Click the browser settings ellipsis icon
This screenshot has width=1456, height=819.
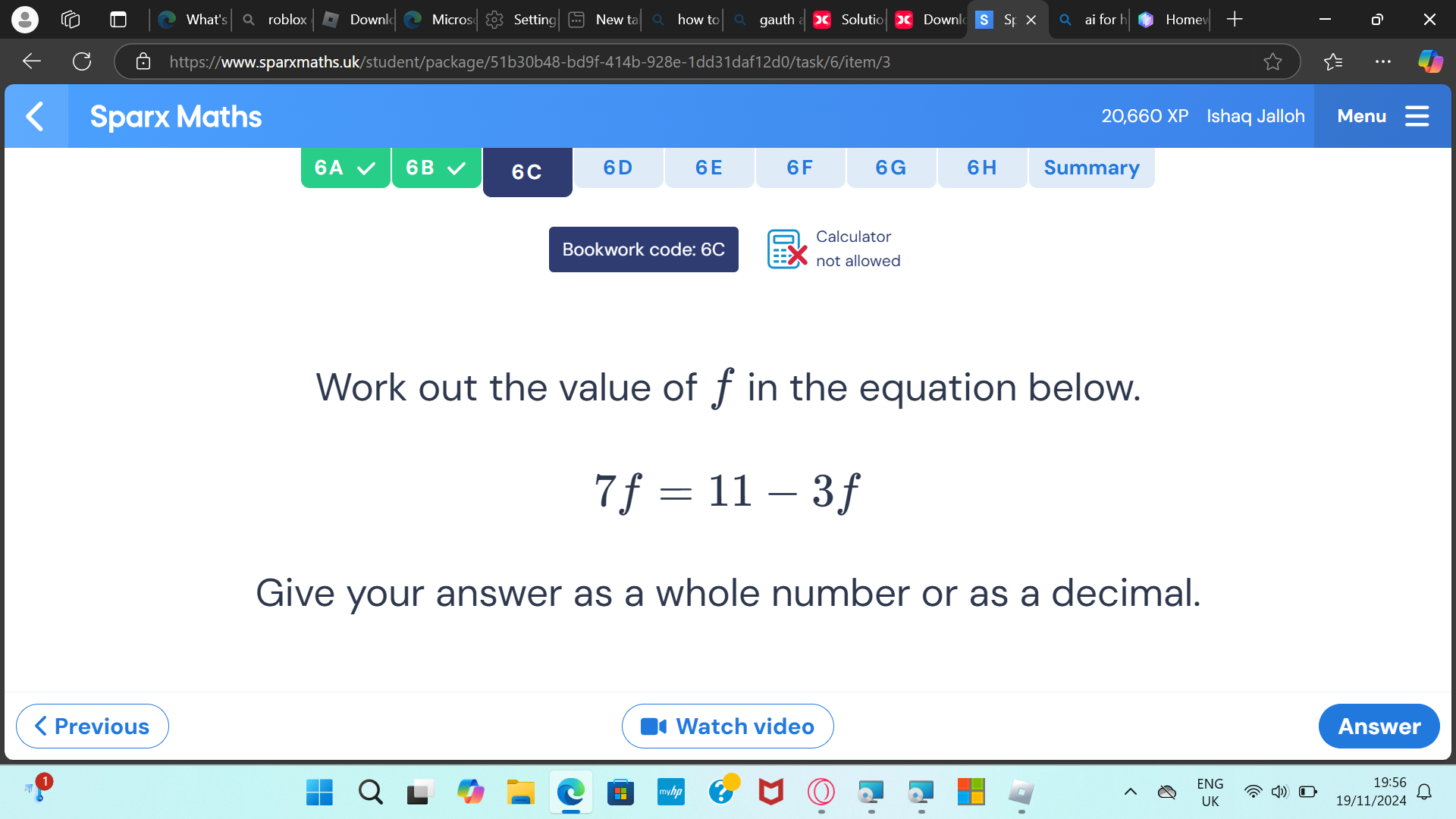(x=1384, y=62)
